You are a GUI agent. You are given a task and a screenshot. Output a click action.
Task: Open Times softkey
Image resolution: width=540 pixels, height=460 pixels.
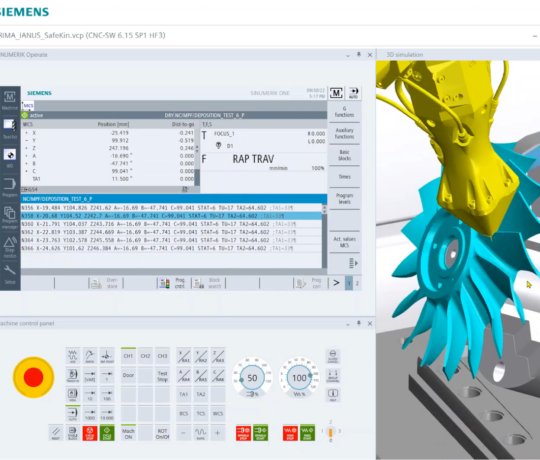pos(344,177)
